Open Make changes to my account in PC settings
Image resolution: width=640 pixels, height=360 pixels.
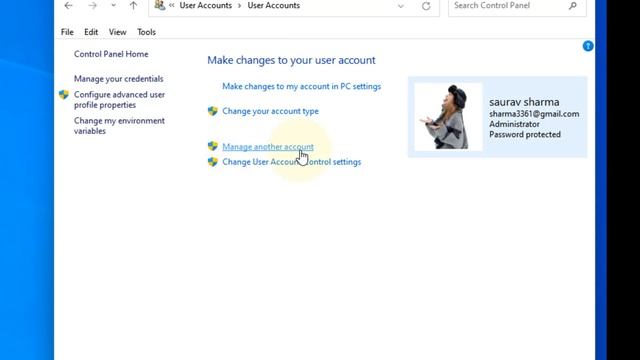coord(302,87)
